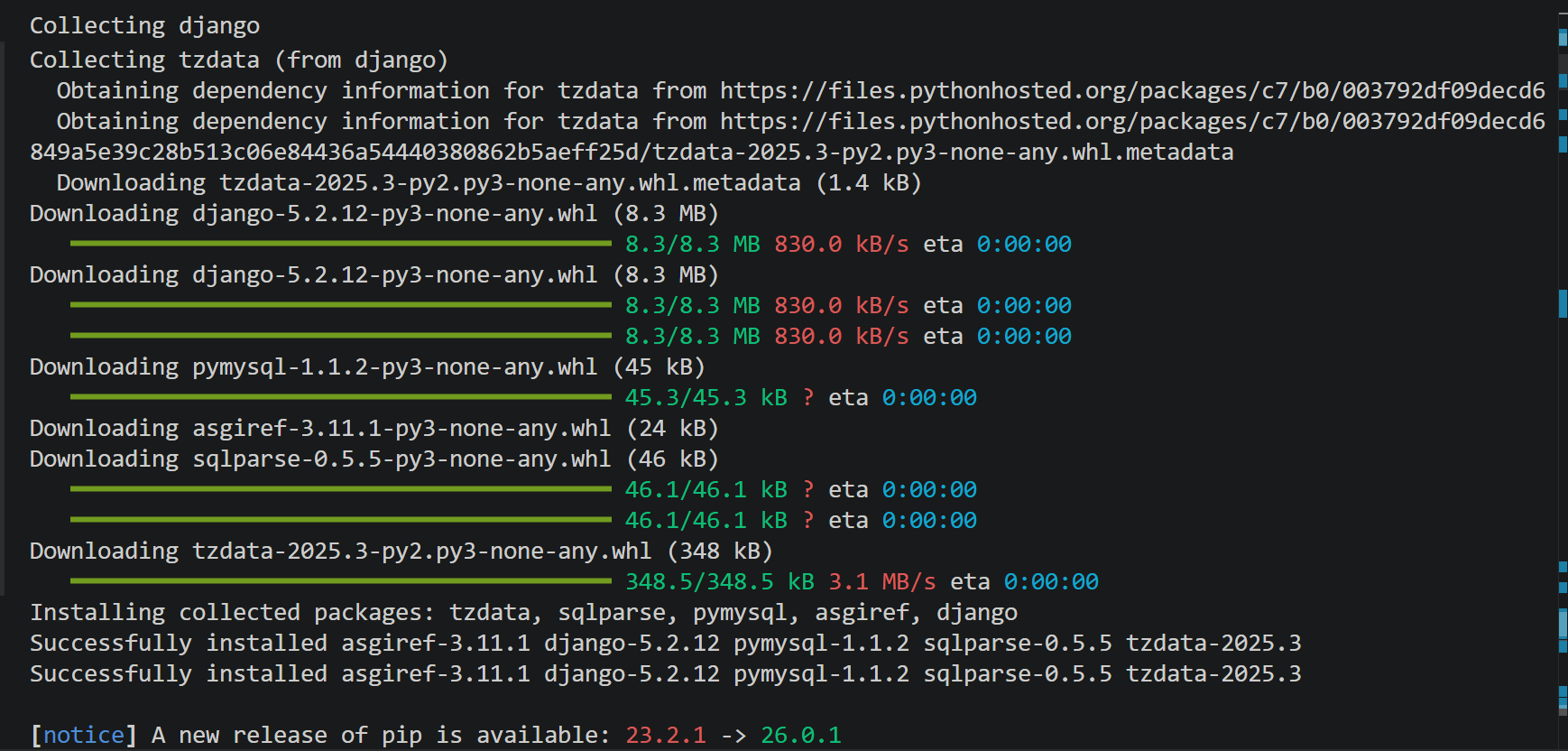Click the green pip version "26.0.1"
The image size is (1568, 751).
coord(801,735)
